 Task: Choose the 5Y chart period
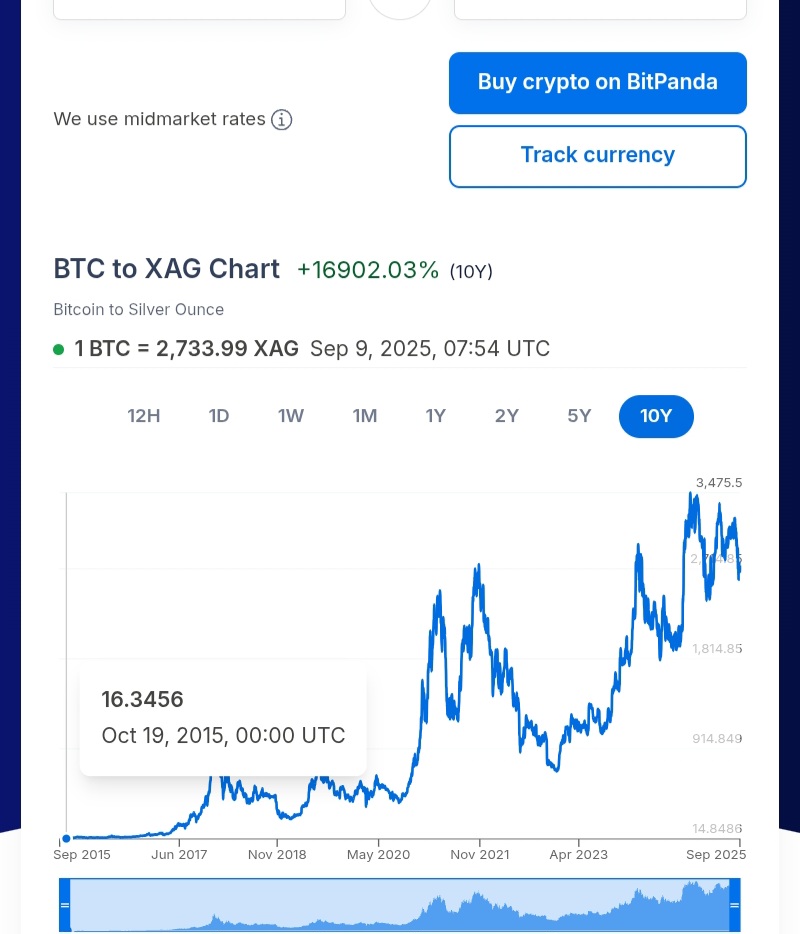[x=579, y=416]
